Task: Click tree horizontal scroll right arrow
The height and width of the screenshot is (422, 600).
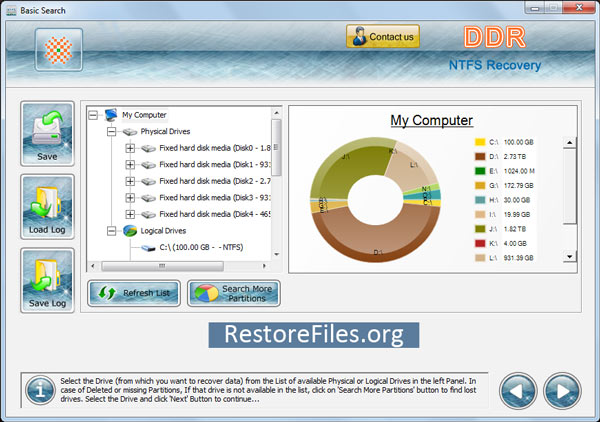Action: click(264, 266)
